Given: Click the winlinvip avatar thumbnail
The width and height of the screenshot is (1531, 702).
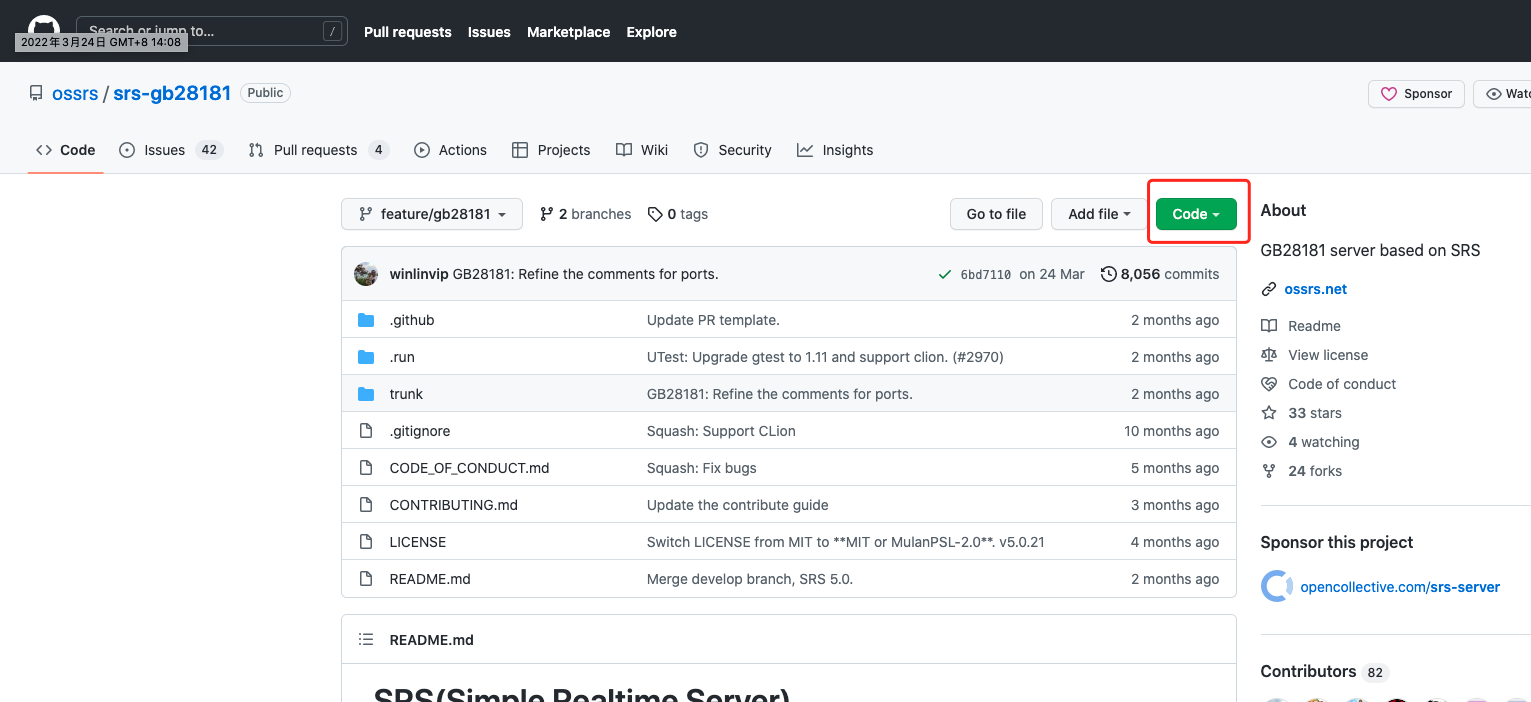Looking at the screenshot, I should pos(366,274).
